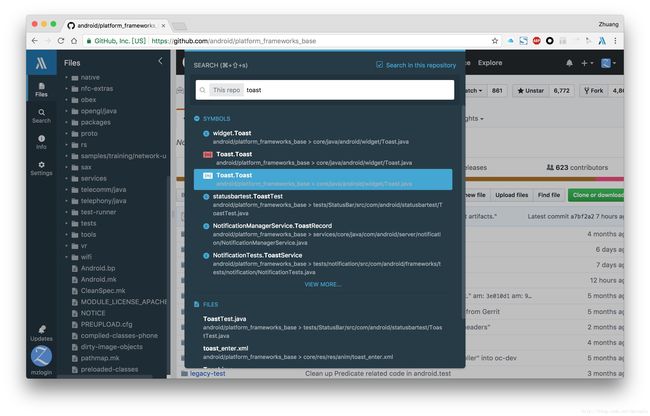Bookmark this page with the star icon
The image size is (650, 416).
tap(495, 41)
